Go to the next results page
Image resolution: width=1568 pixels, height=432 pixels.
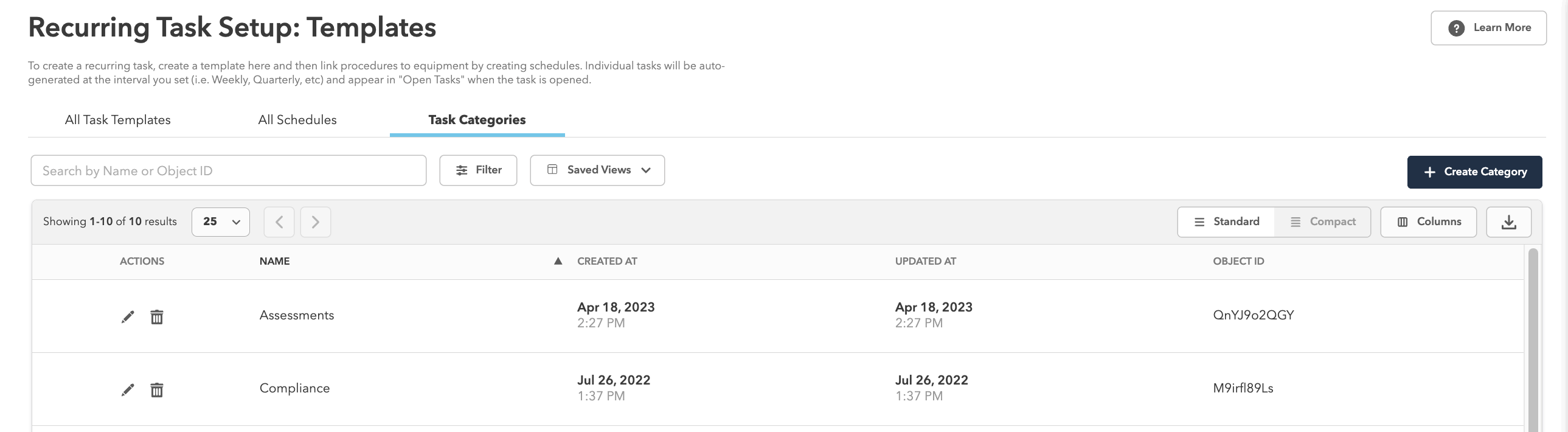click(x=315, y=222)
